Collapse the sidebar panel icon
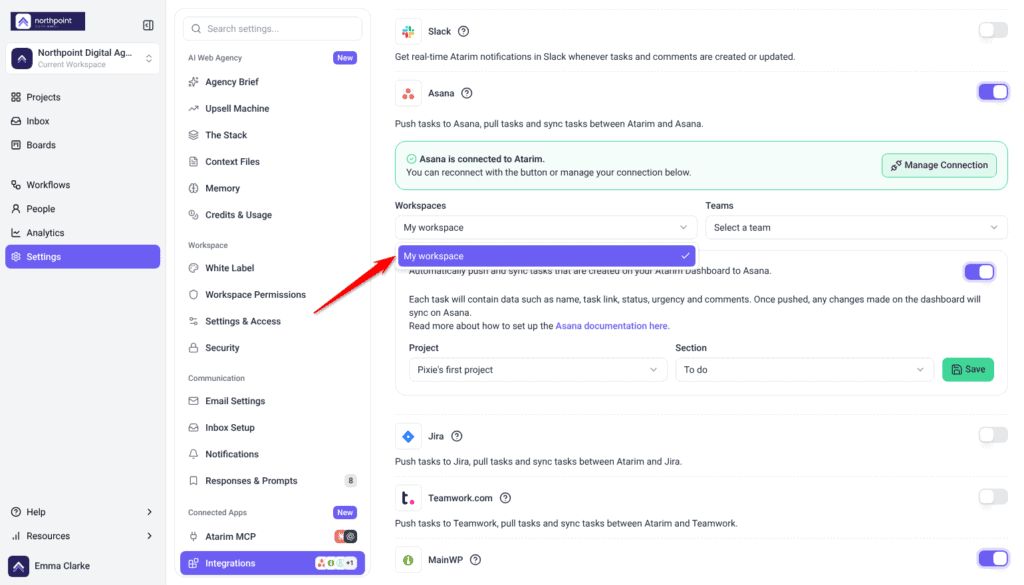Viewport: 1024px width, 585px height. click(148, 25)
